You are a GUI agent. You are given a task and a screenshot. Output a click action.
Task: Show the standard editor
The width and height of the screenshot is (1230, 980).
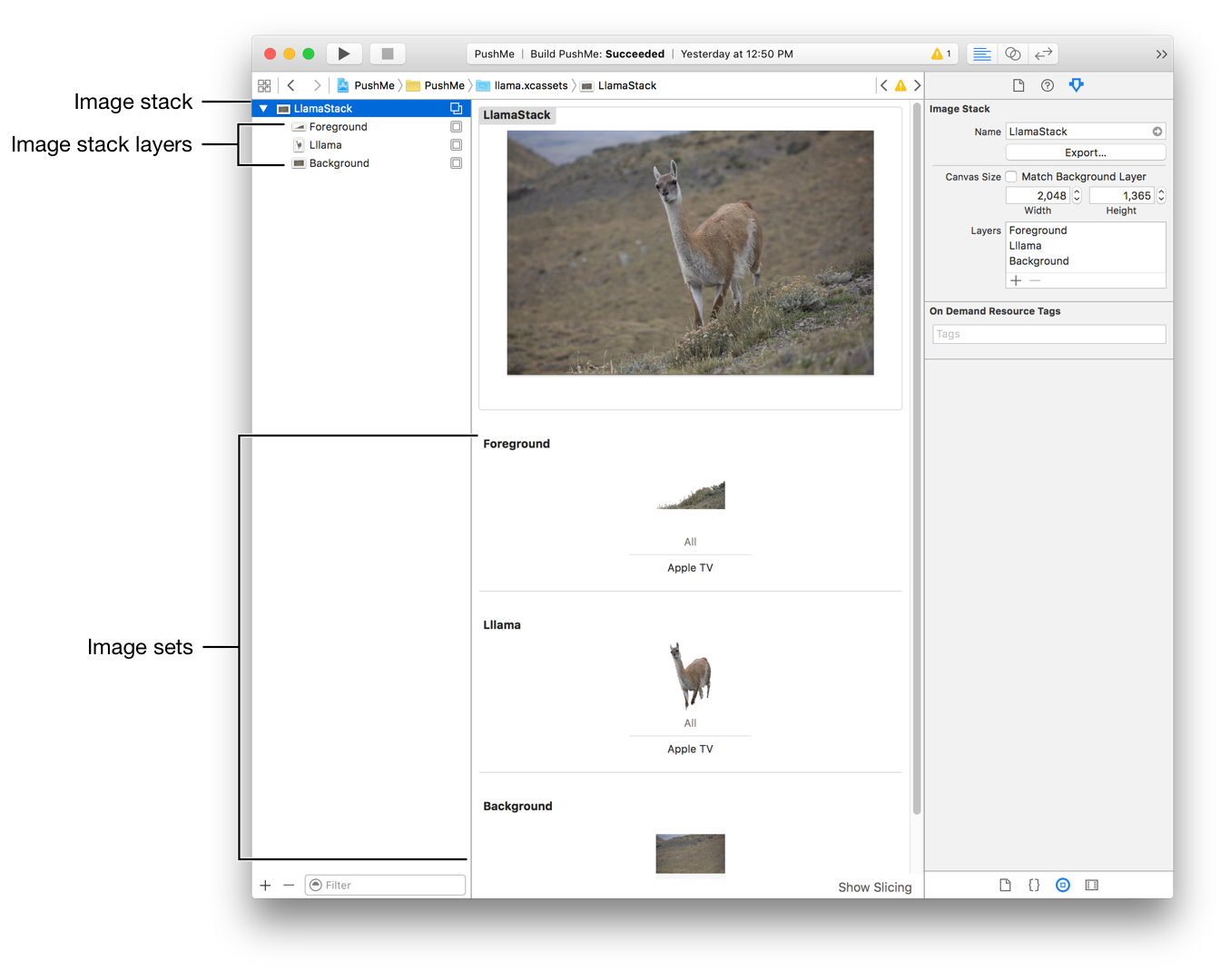coord(981,54)
